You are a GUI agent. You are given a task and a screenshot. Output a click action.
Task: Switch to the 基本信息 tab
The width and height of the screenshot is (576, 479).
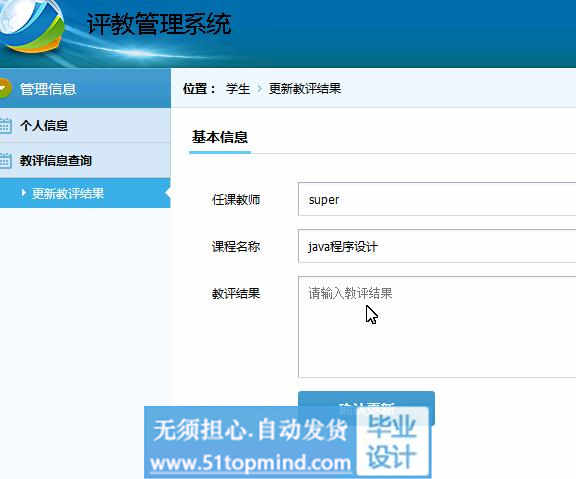(x=220, y=137)
